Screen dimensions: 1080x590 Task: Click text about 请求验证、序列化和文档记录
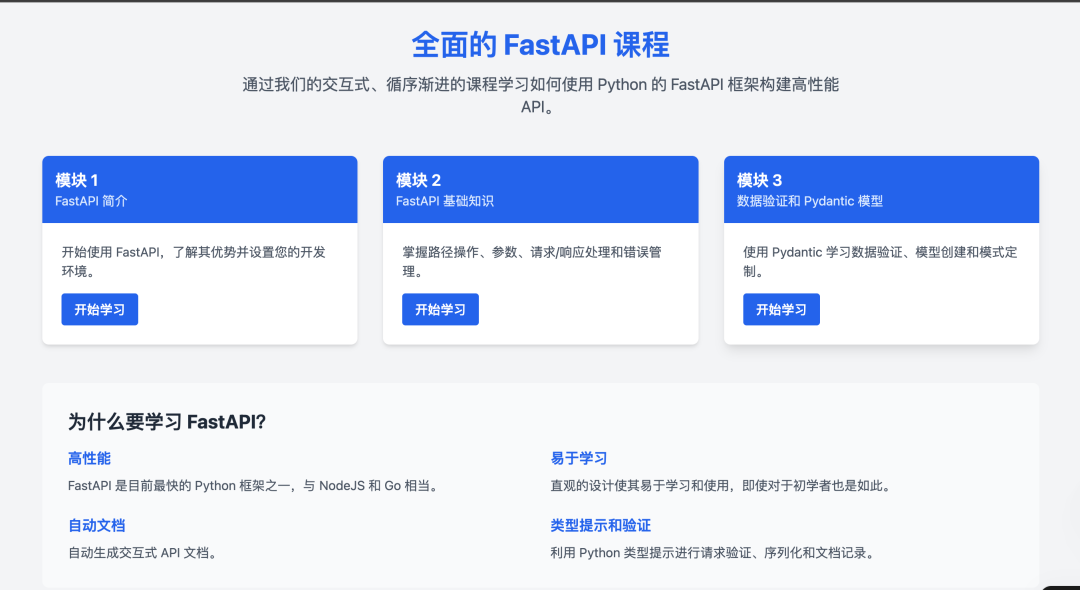713,552
